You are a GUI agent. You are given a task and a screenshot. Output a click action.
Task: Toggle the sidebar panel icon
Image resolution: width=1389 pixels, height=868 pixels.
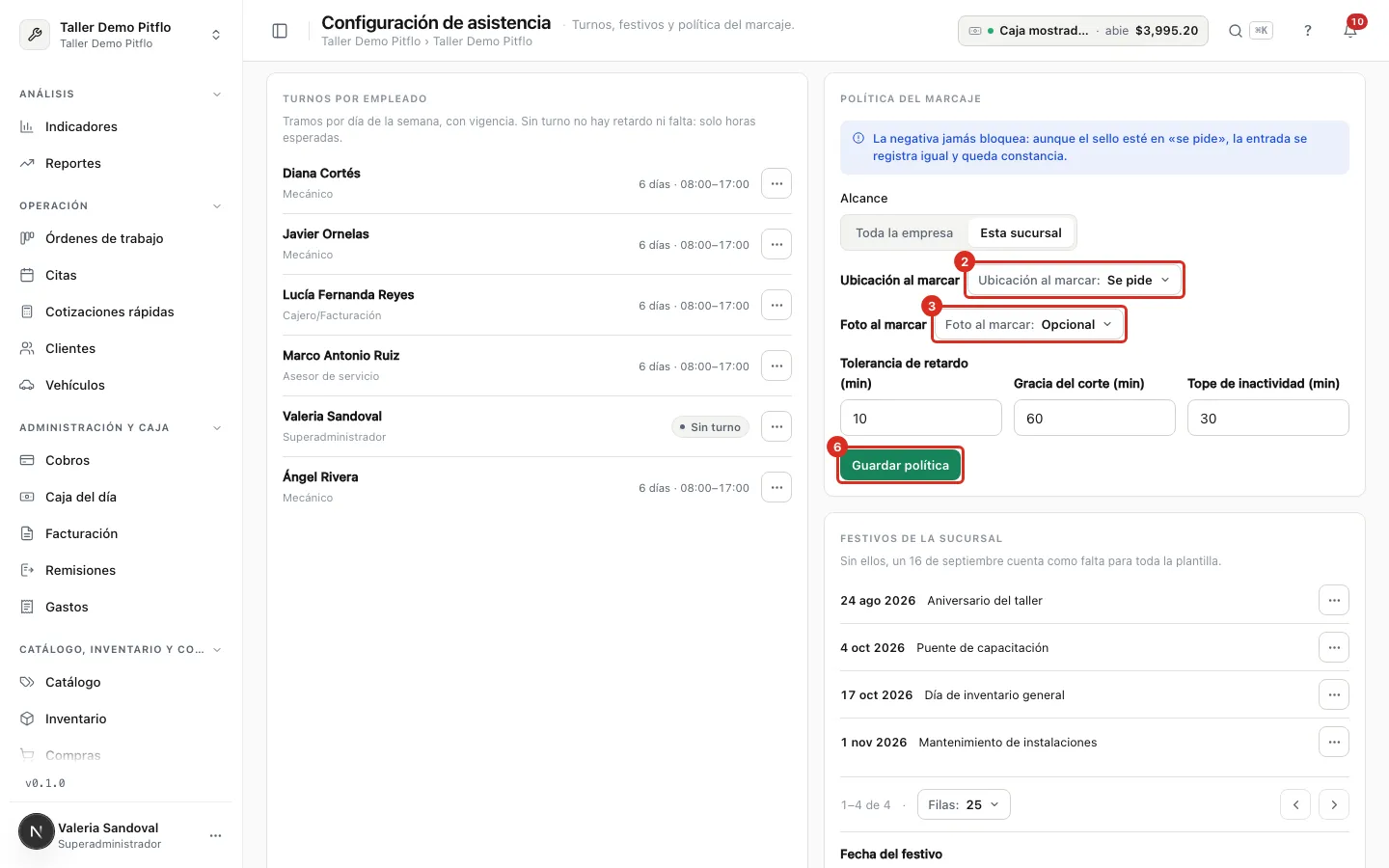(280, 31)
